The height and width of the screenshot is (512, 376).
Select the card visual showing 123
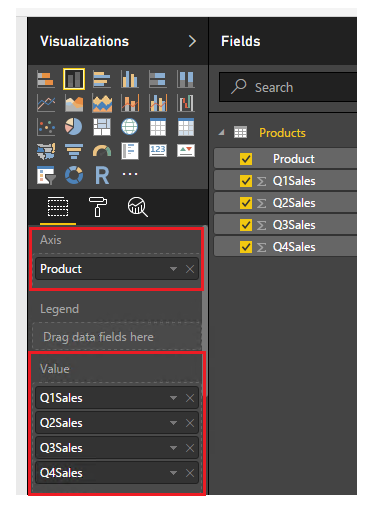tap(158, 150)
